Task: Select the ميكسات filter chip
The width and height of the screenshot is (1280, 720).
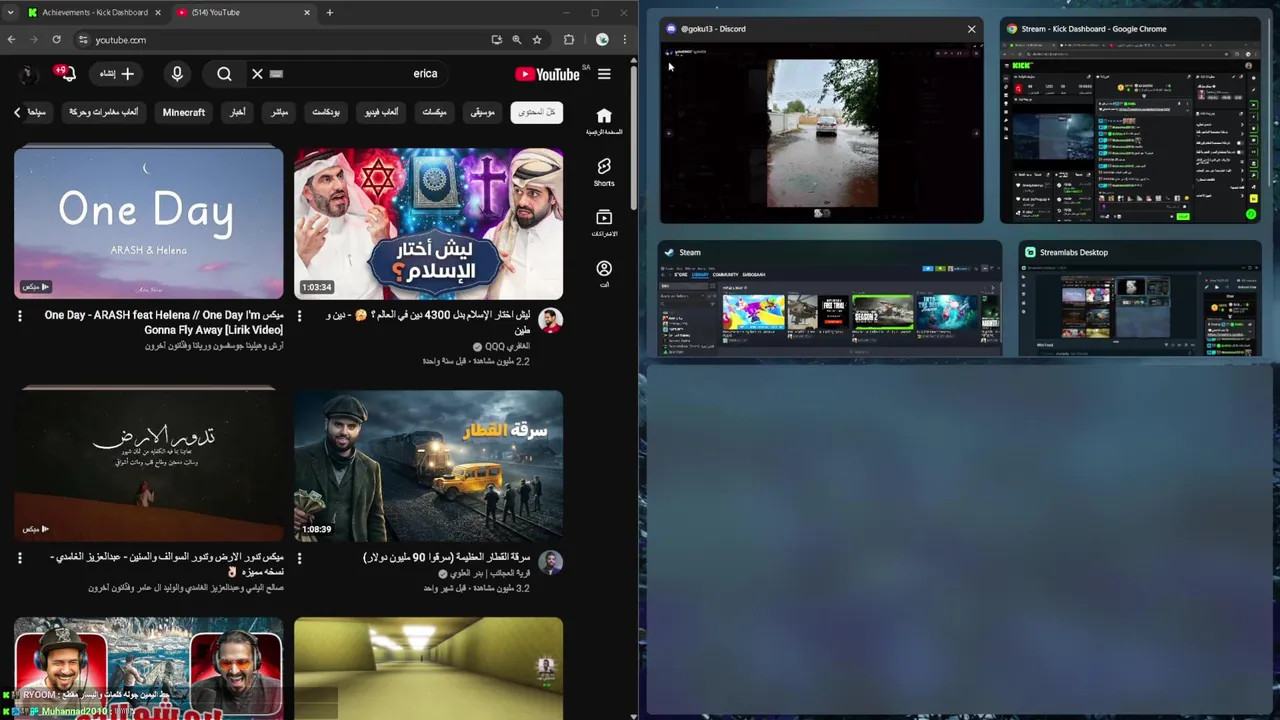Action: click(434, 112)
